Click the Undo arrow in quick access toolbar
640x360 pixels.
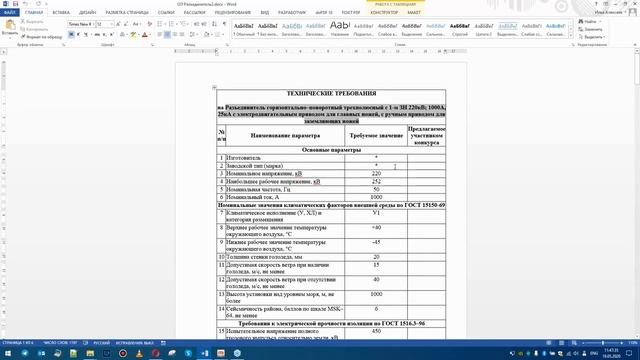(x=25, y=4)
